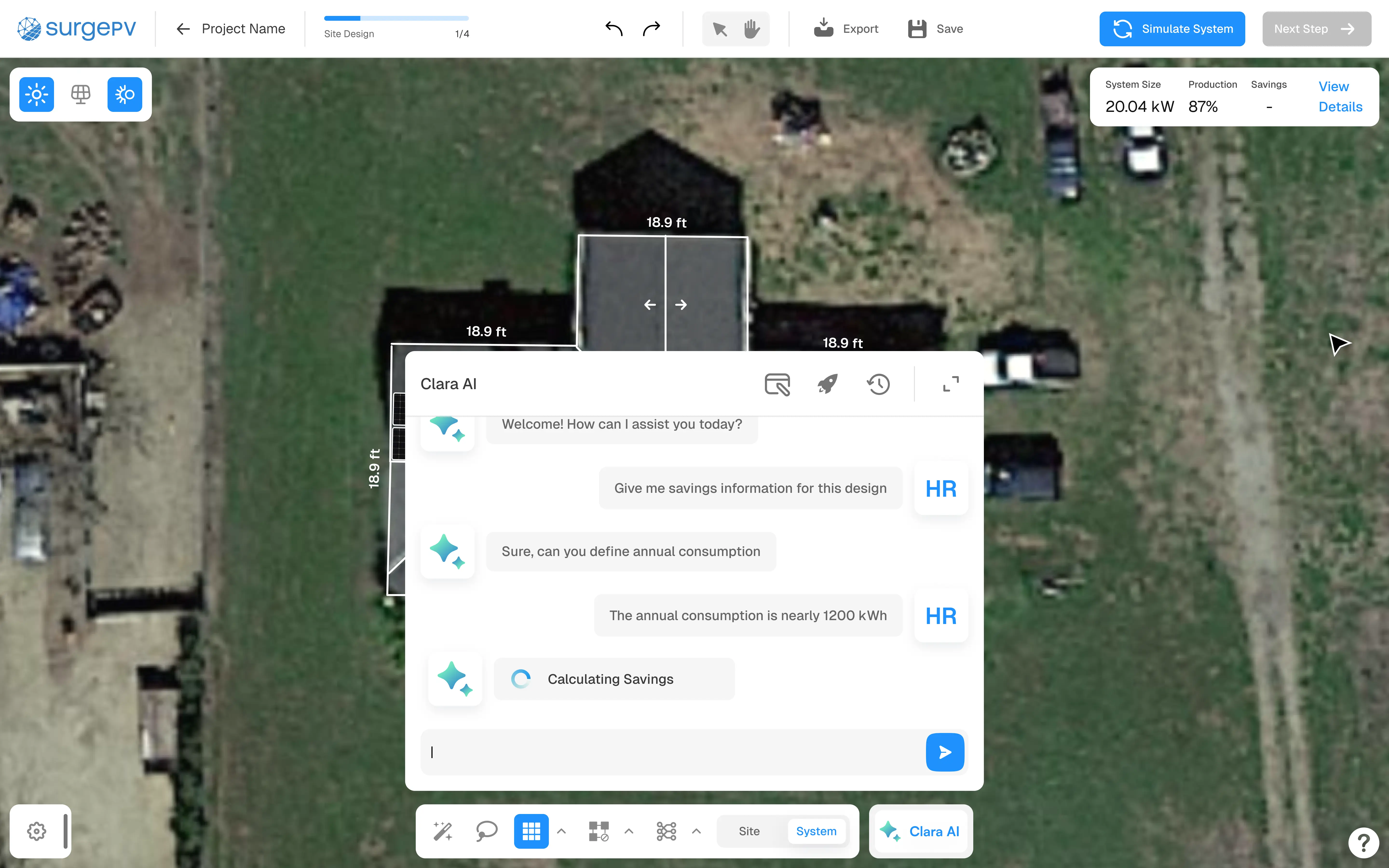Open settings gear at bottom left

37,831
